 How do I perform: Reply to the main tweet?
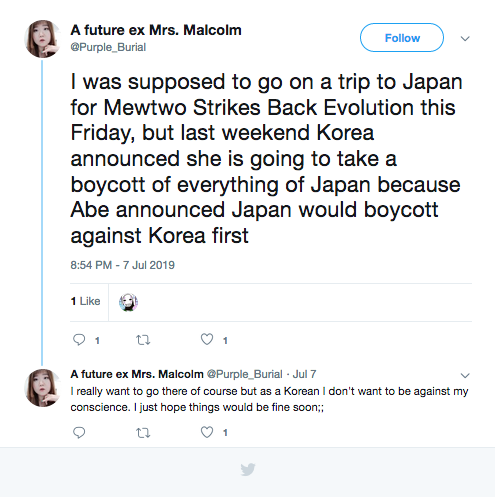point(79,340)
